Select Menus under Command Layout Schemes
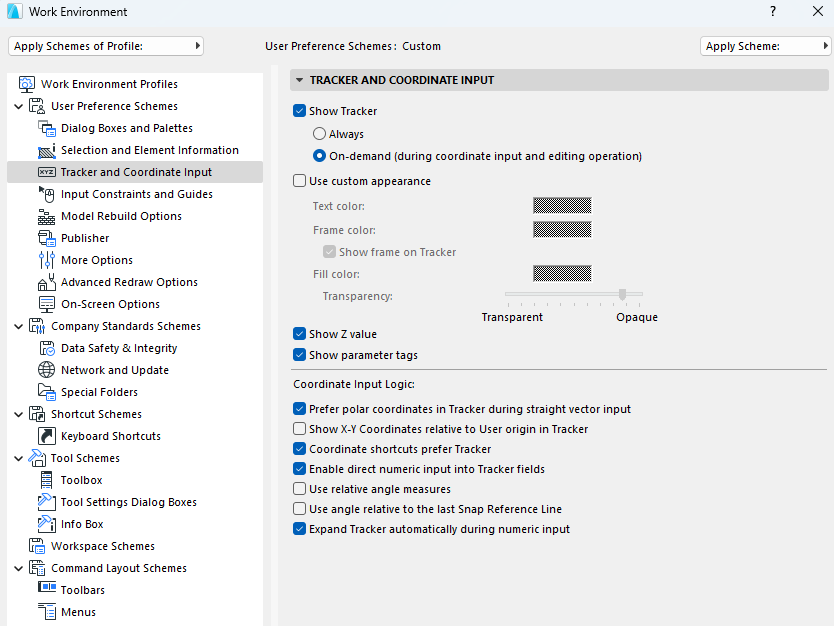Viewport: 834px width, 626px height. [x=78, y=612]
